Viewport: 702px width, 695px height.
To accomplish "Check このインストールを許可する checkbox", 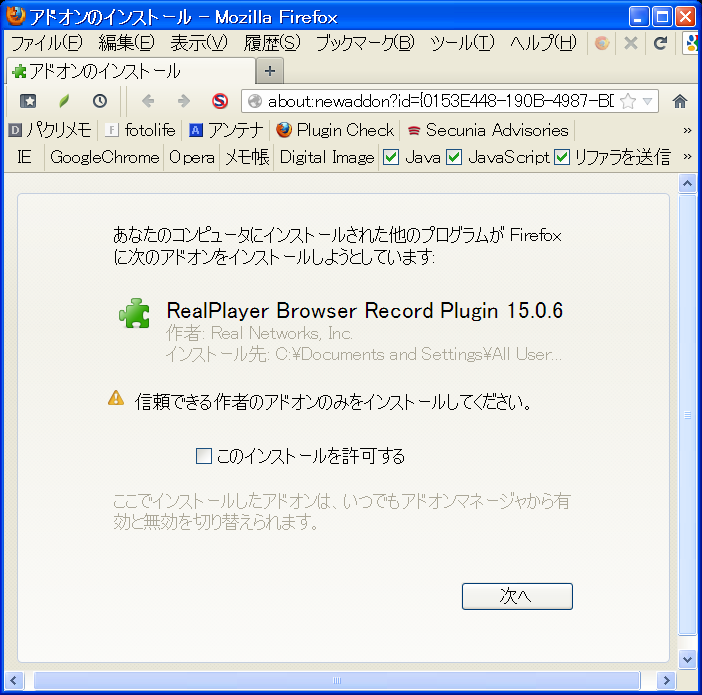I will 204,456.
